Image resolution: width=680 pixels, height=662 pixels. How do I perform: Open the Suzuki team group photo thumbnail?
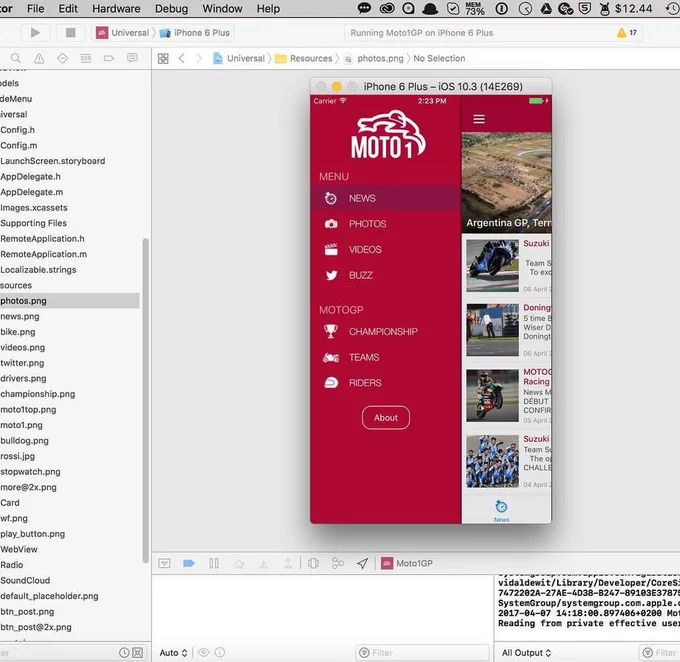492,461
